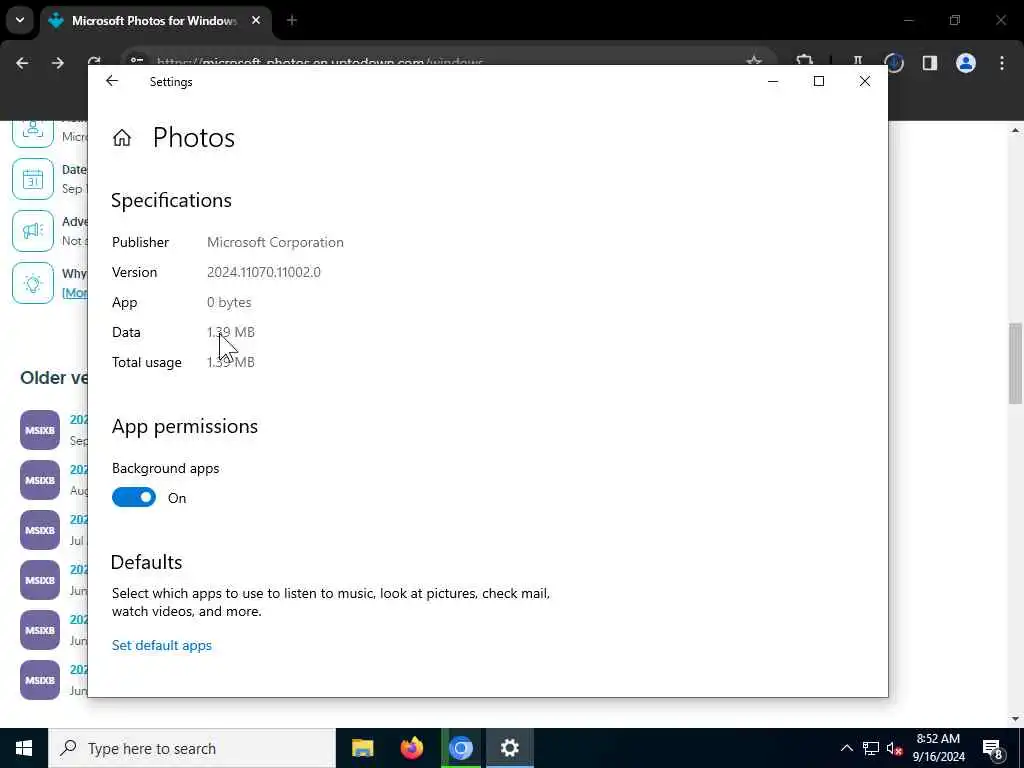Open Chrome side panel icon
The width and height of the screenshot is (1024, 768).
(930, 63)
